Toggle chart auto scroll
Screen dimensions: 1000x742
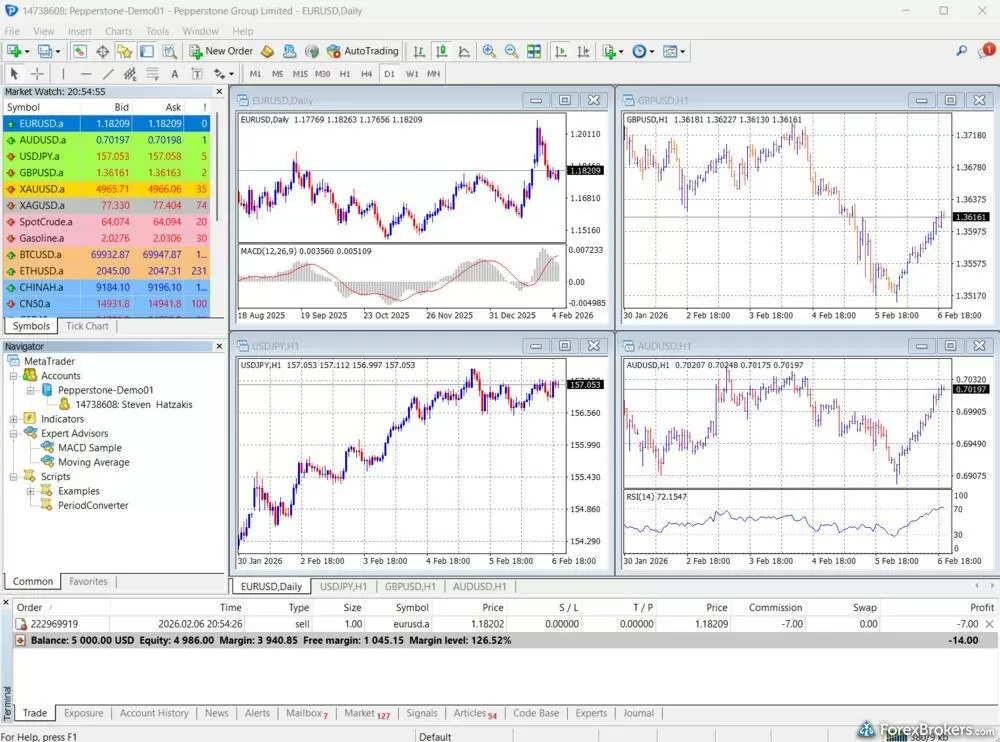click(561, 51)
